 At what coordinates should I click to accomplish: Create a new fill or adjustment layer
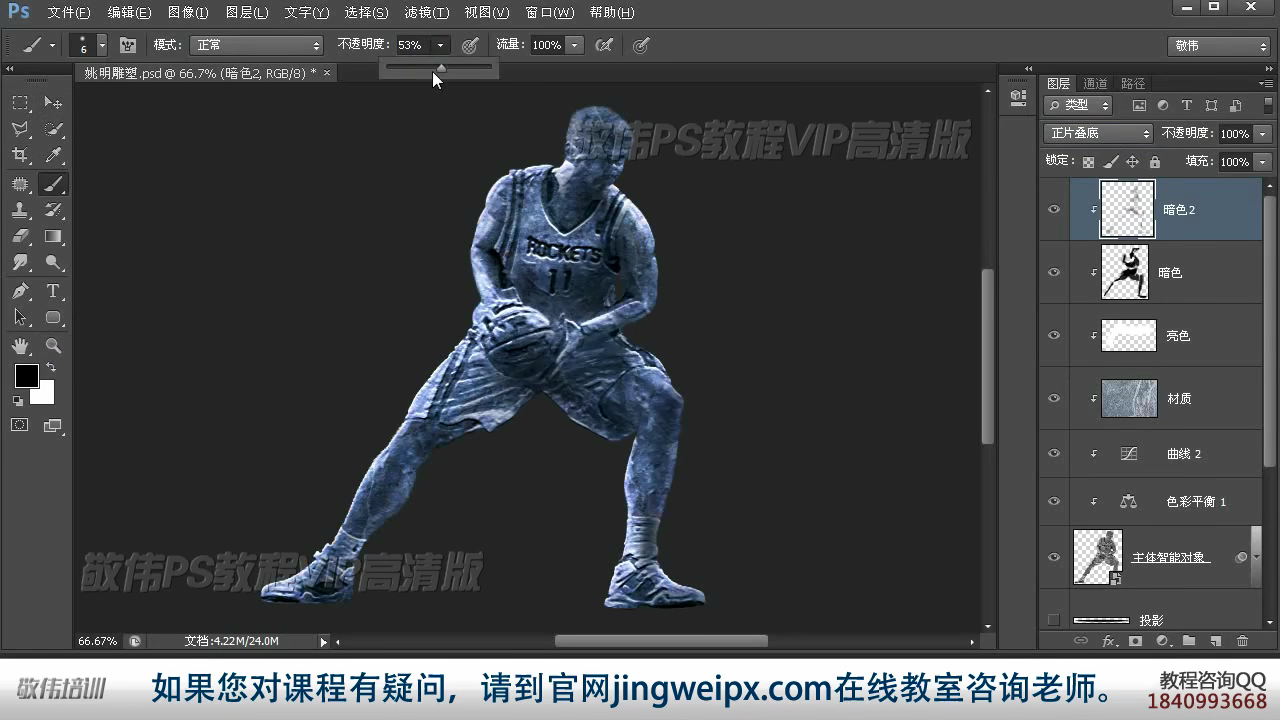[x=1162, y=641]
